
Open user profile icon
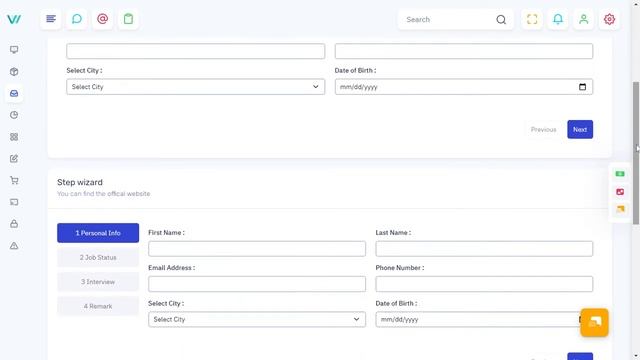point(583,19)
